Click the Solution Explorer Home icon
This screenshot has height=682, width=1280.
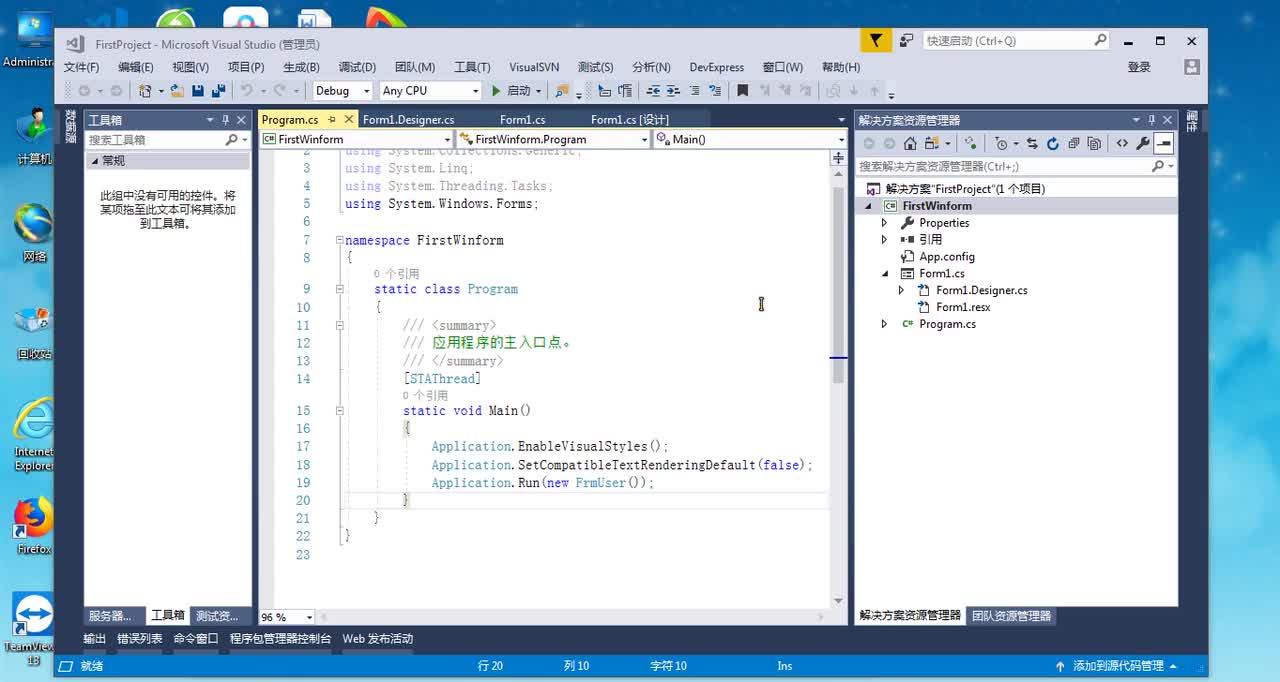[910, 144]
